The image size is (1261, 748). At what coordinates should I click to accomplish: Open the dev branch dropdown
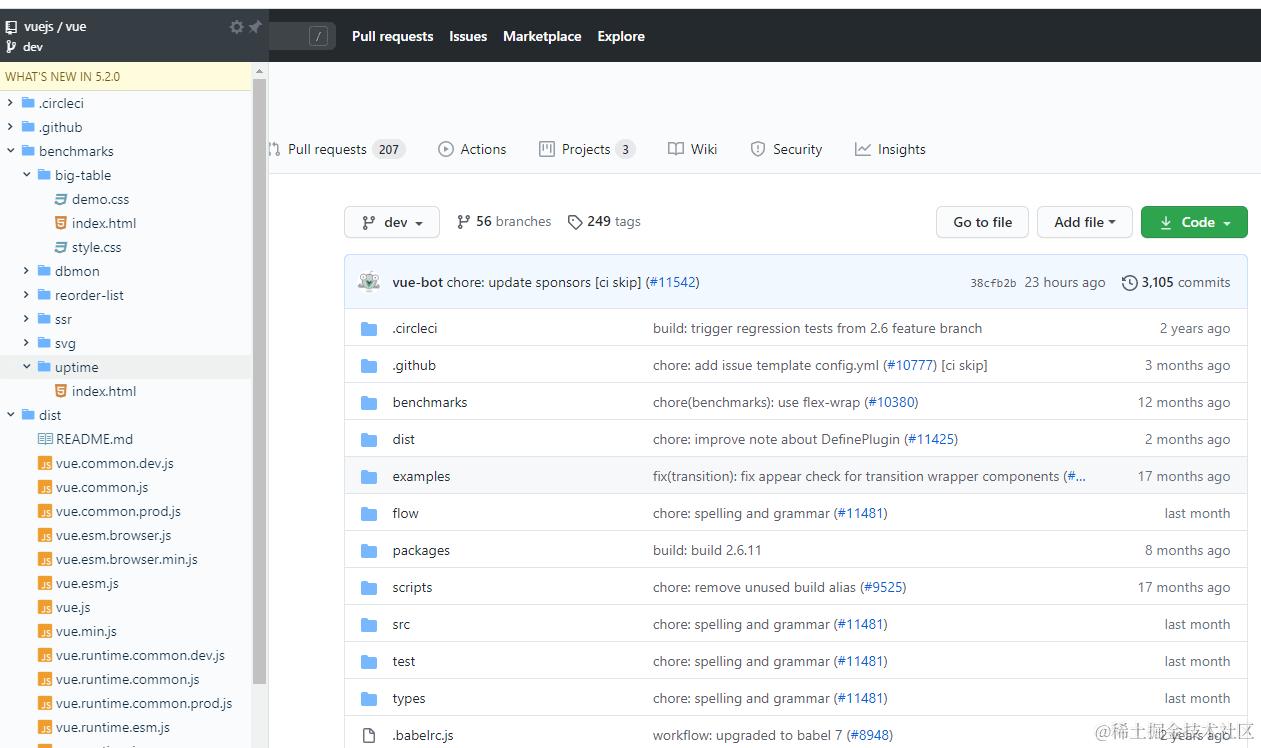pos(392,222)
